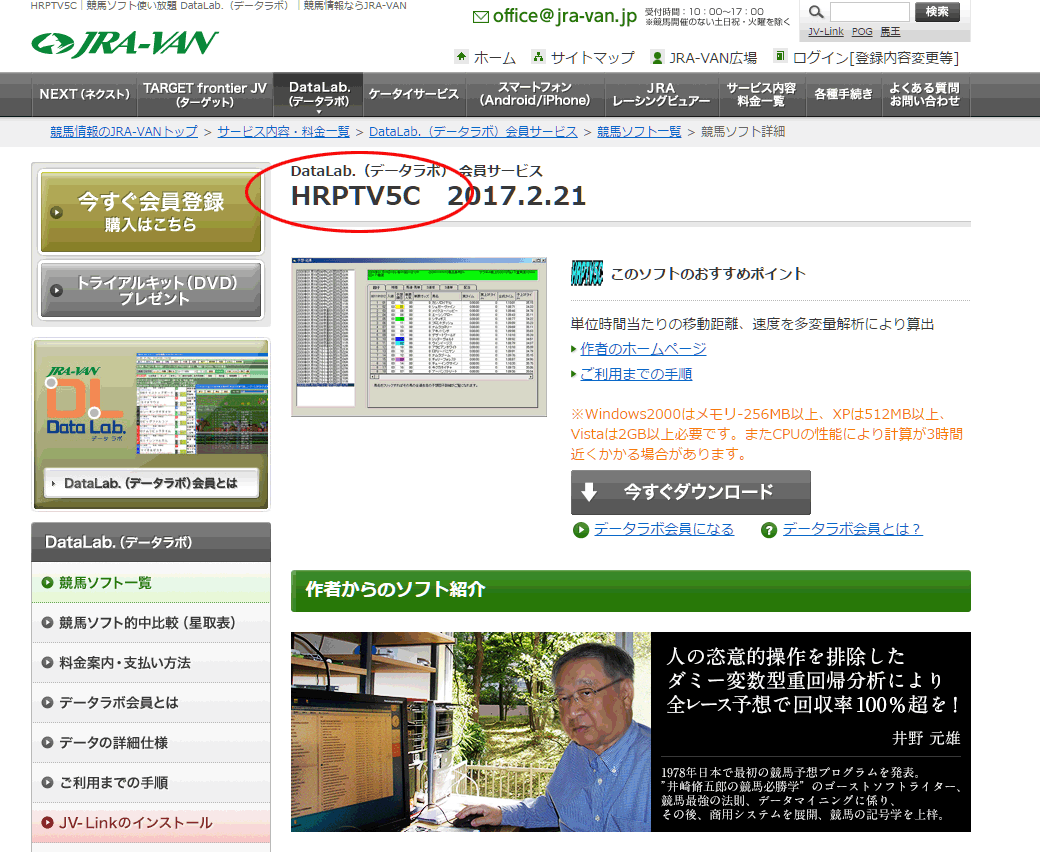Click breadcrumb 競馬ソフト一覧

639,131
